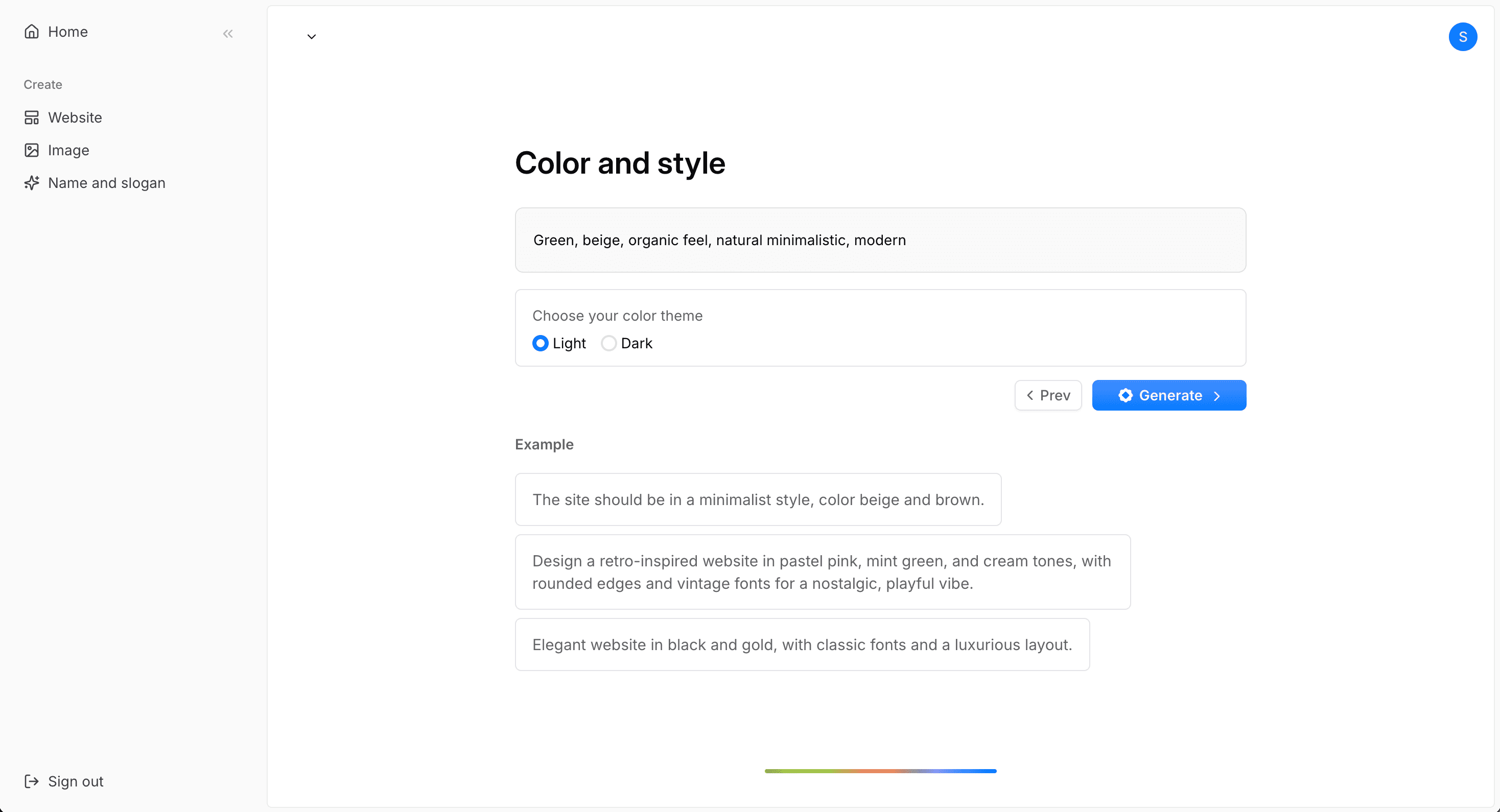1500x812 pixels.
Task: Click the sign-out door icon at bottom left
Action: (x=32, y=781)
